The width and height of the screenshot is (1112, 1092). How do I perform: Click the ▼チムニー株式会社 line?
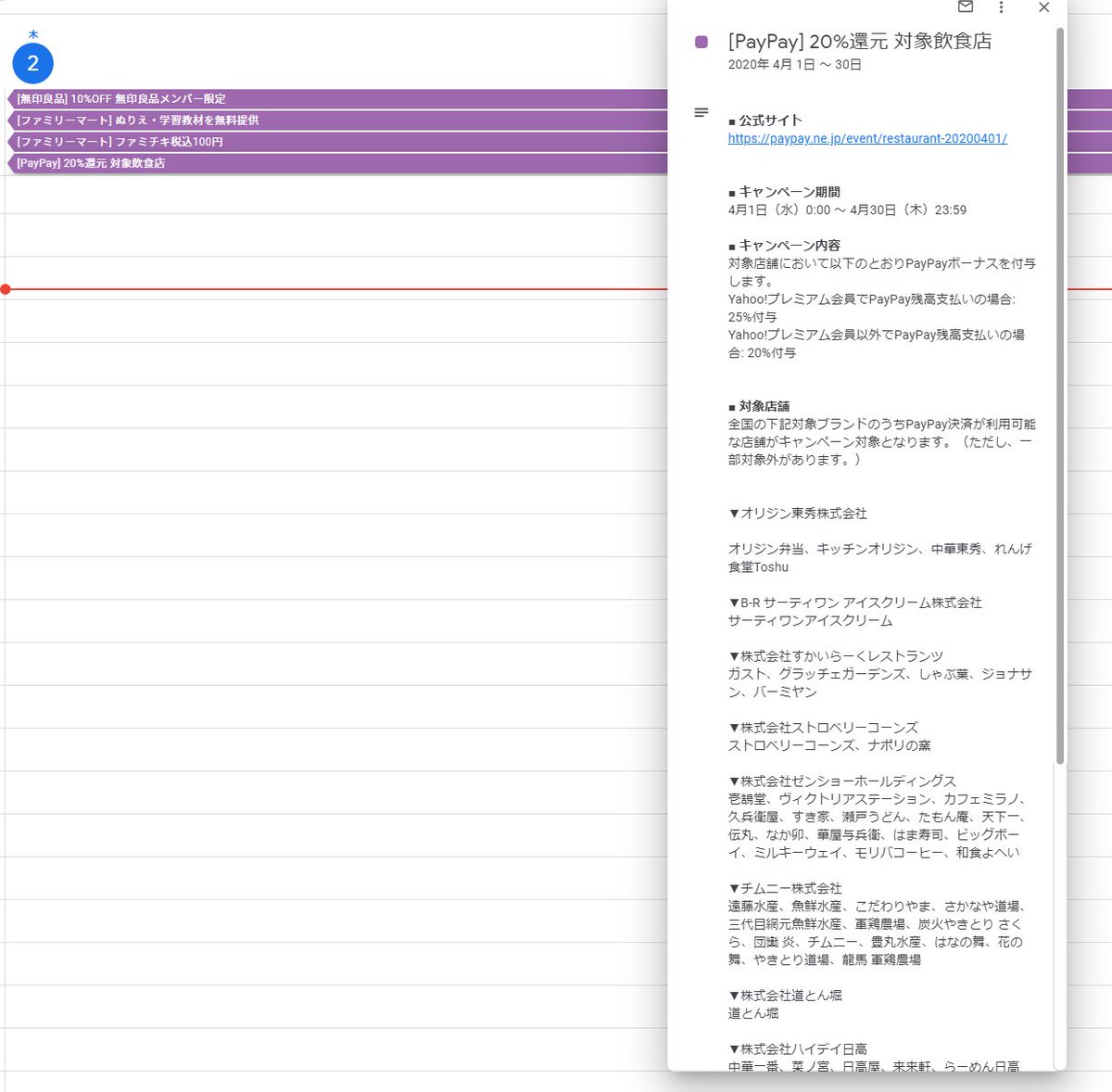pos(786,888)
